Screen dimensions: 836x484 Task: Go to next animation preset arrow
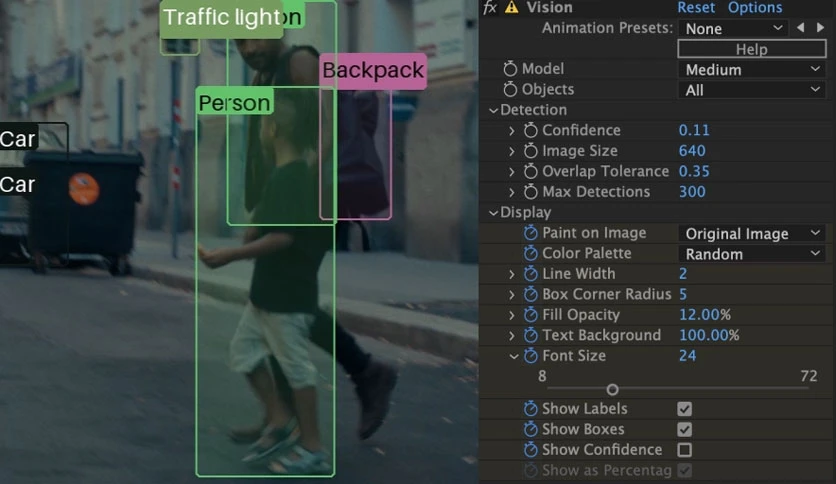(821, 28)
